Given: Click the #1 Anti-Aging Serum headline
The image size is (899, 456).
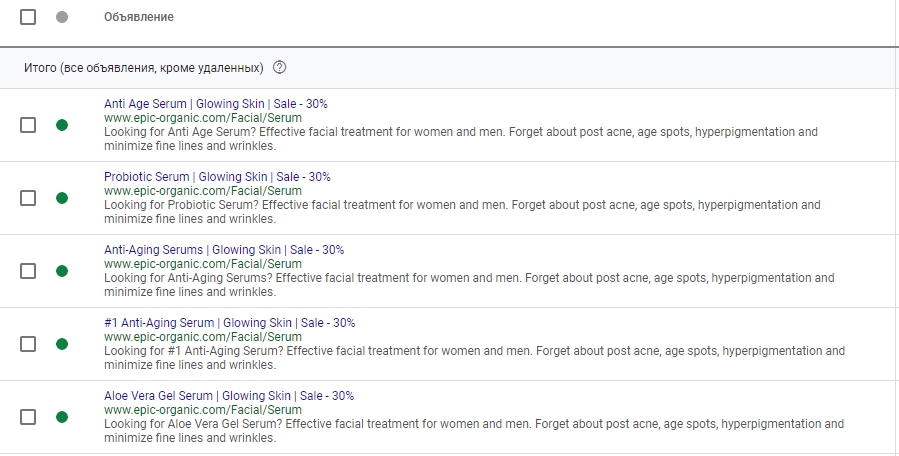Looking at the screenshot, I should point(229,323).
